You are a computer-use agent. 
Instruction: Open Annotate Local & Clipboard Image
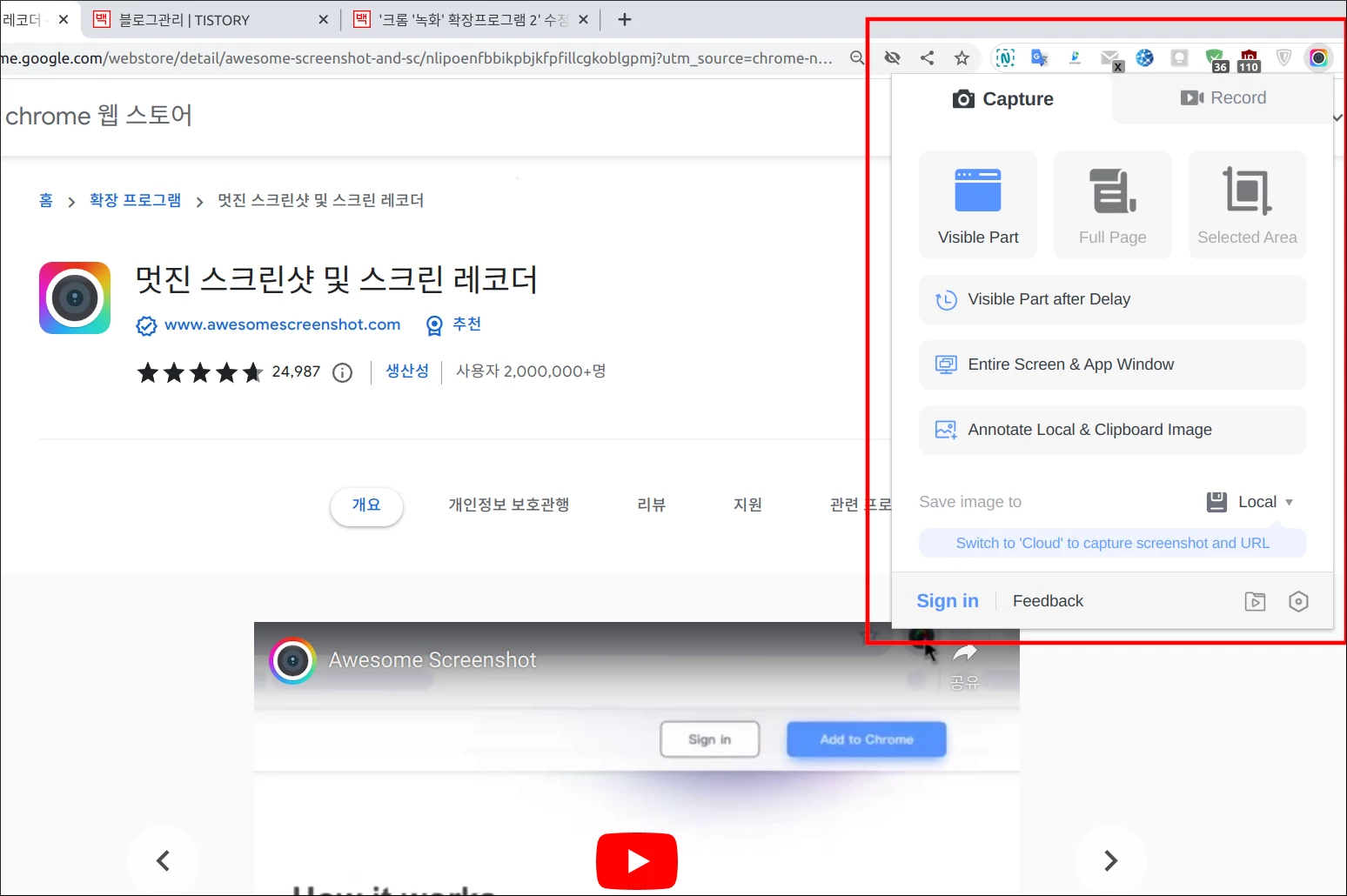coord(1113,430)
